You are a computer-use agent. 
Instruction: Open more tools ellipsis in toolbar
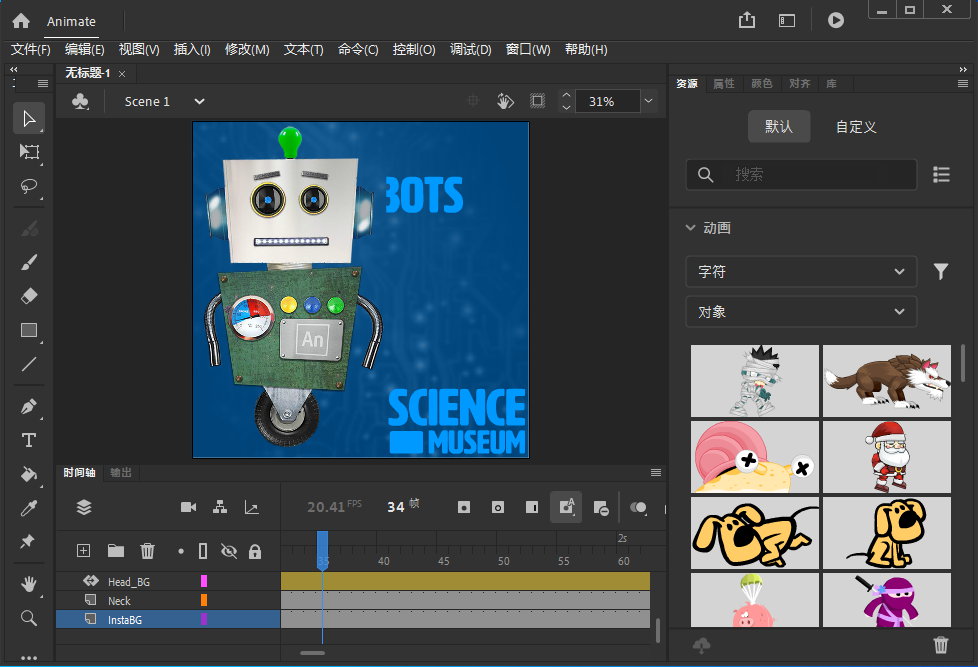(29, 657)
